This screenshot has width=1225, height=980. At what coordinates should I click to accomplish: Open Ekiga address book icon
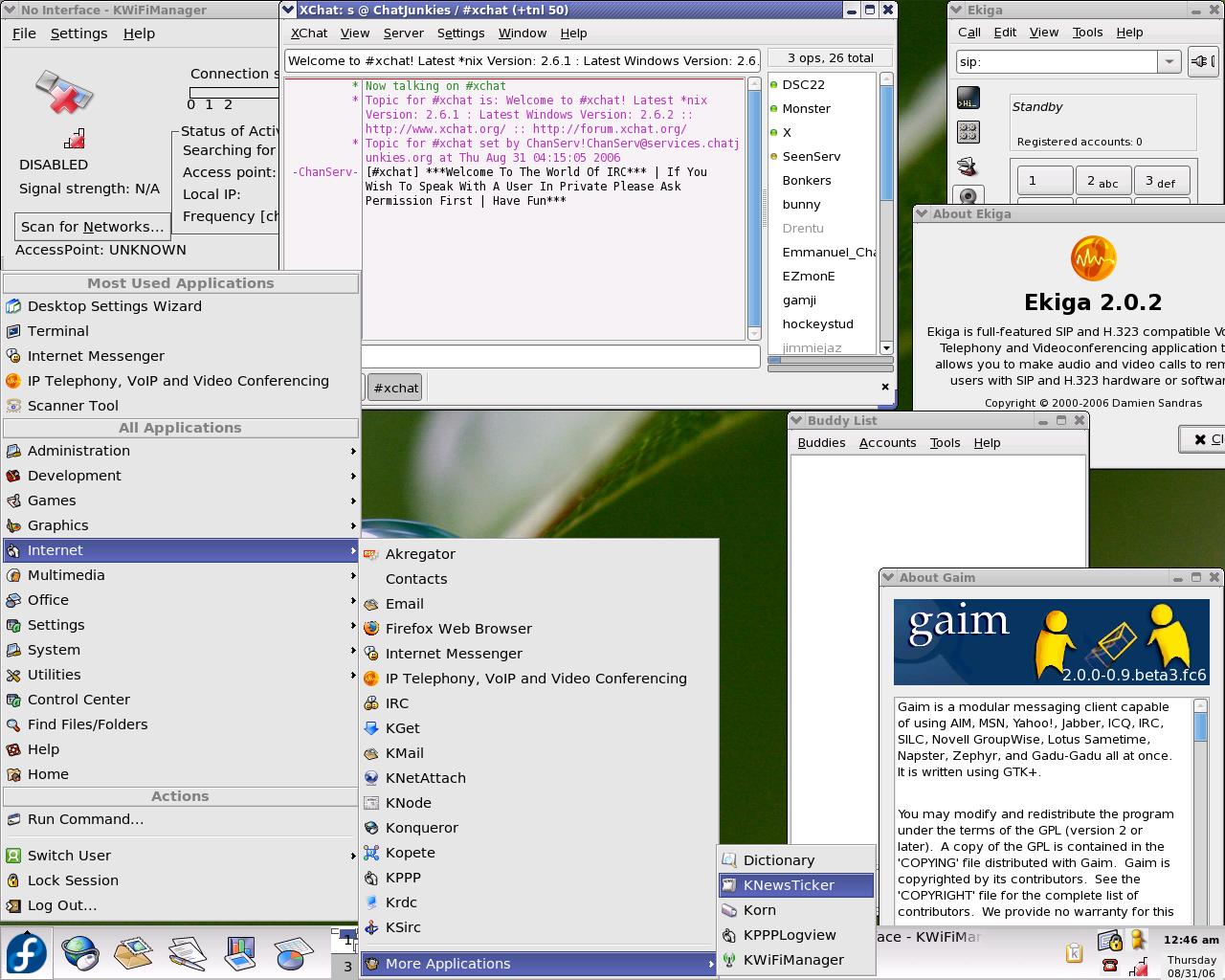pos(968,167)
